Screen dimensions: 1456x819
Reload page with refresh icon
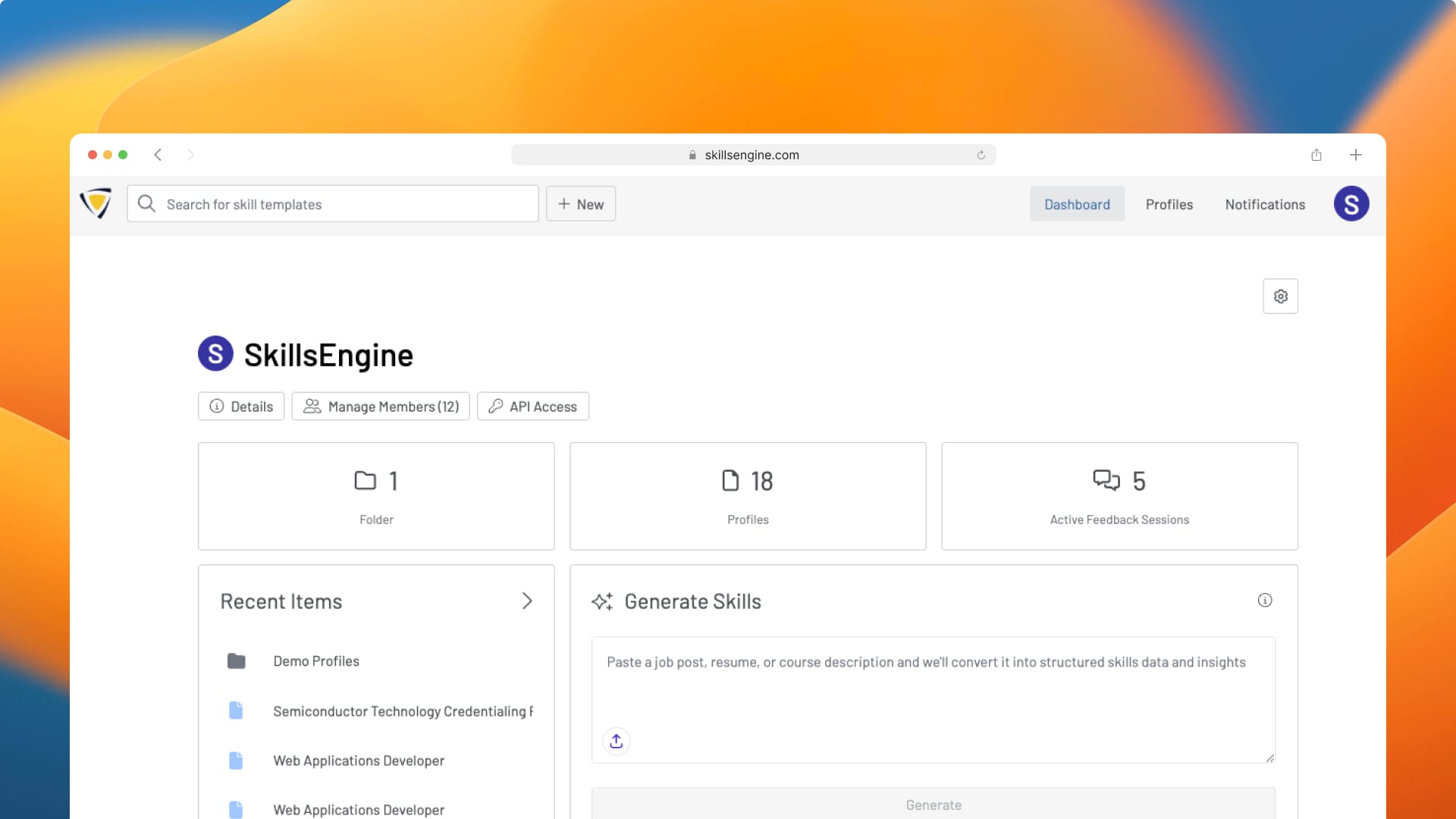coord(981,155)
